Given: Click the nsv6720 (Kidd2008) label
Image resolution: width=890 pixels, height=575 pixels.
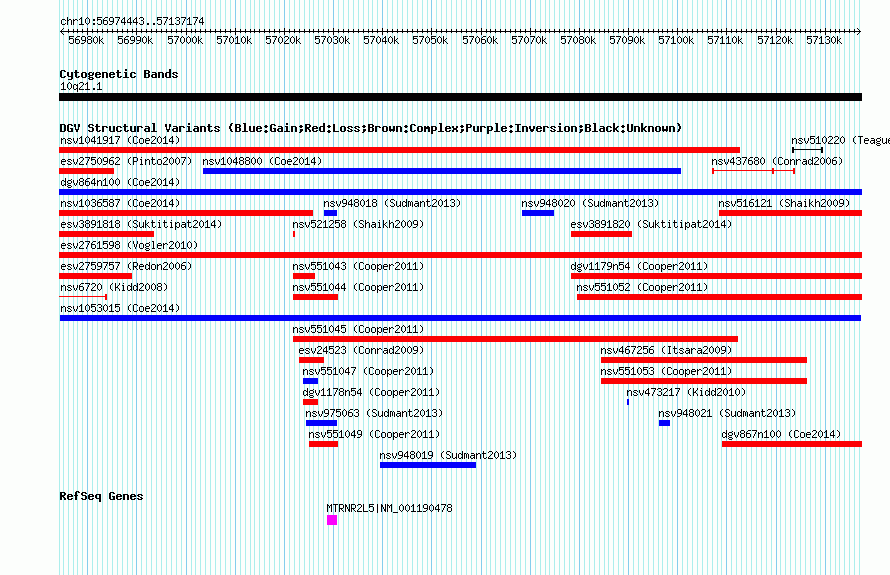Looking at the screenshot, I should click(x=114, y=287).
